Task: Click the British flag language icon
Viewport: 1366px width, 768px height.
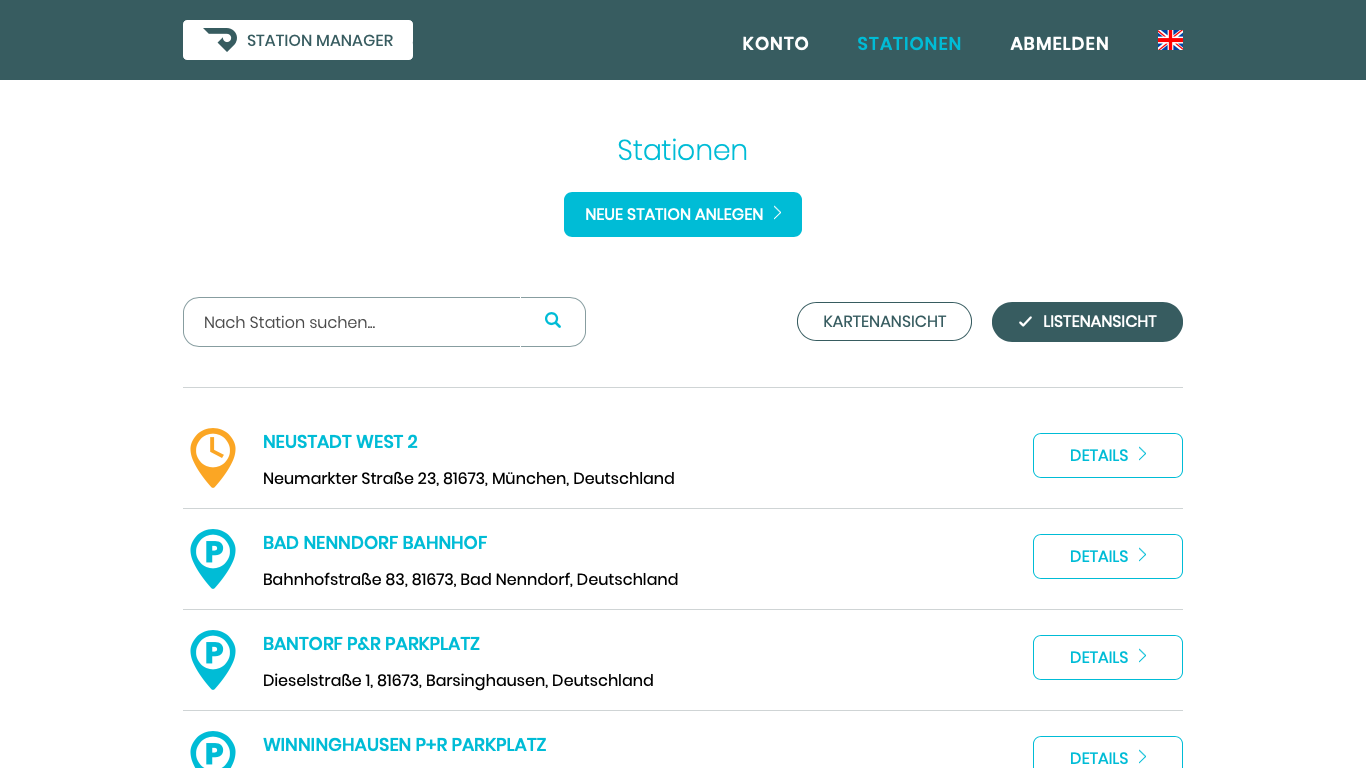Action: pyautogui.click(x=1170, y=40)
